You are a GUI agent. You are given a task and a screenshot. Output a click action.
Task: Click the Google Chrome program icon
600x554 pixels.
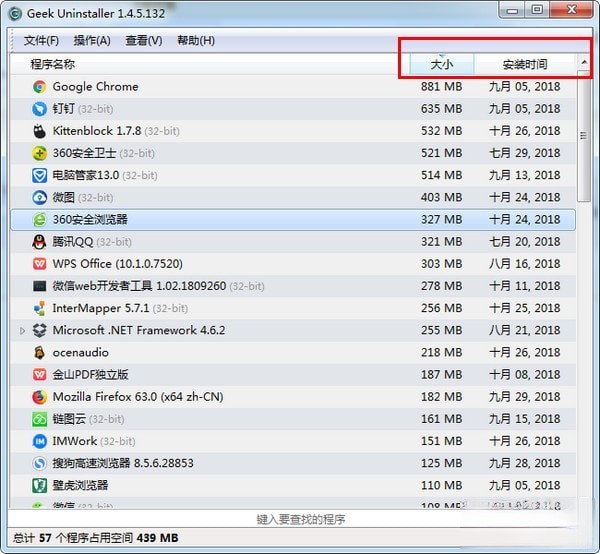click(39, 87)
